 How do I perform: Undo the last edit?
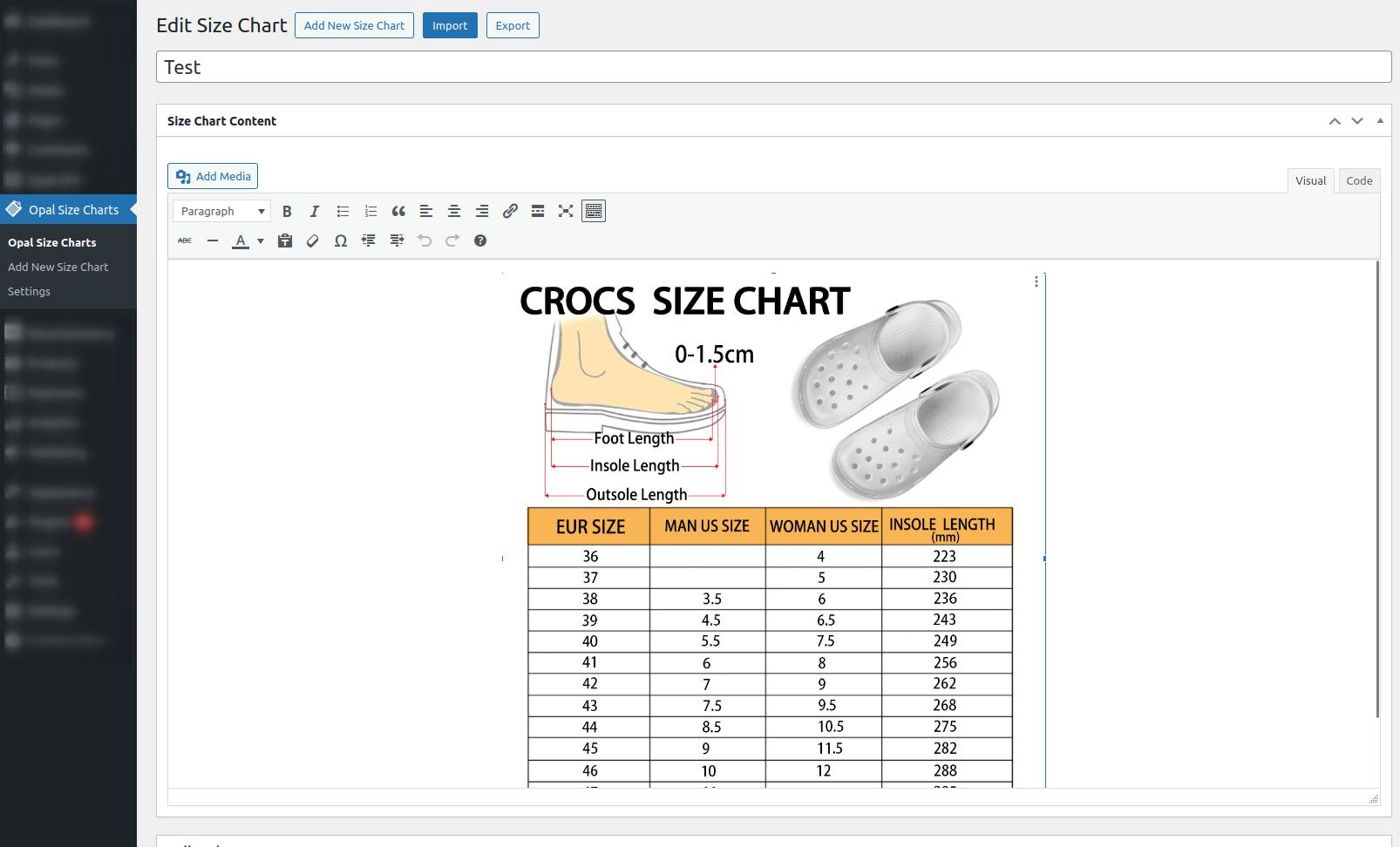[x=425, y=241]
